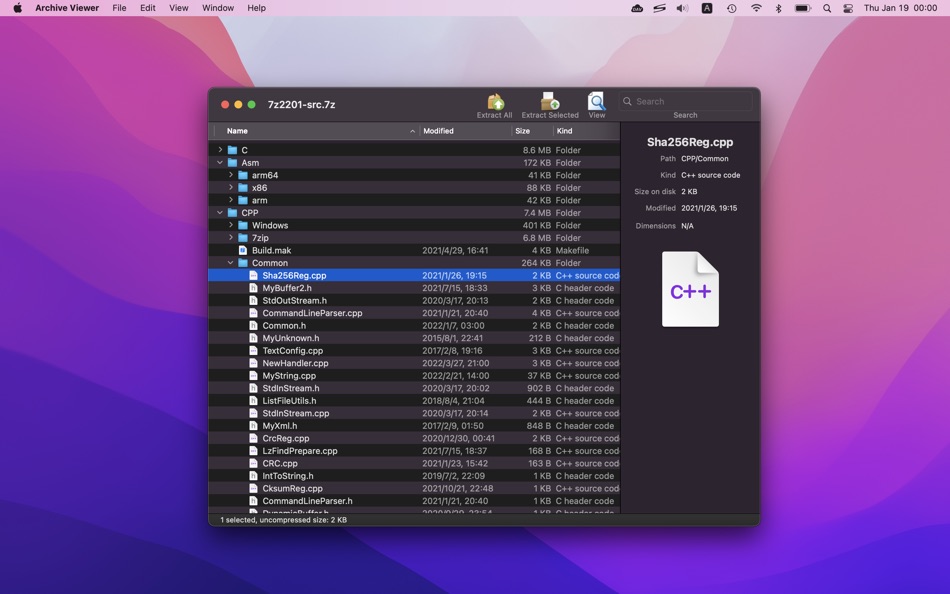Click the folder icon next to Windows

pos(243,225)
